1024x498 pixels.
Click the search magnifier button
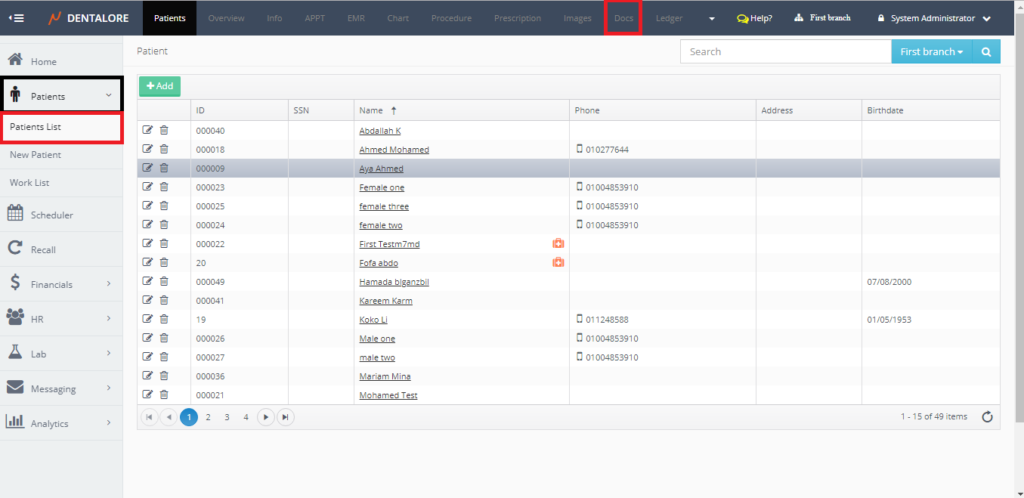986,52
